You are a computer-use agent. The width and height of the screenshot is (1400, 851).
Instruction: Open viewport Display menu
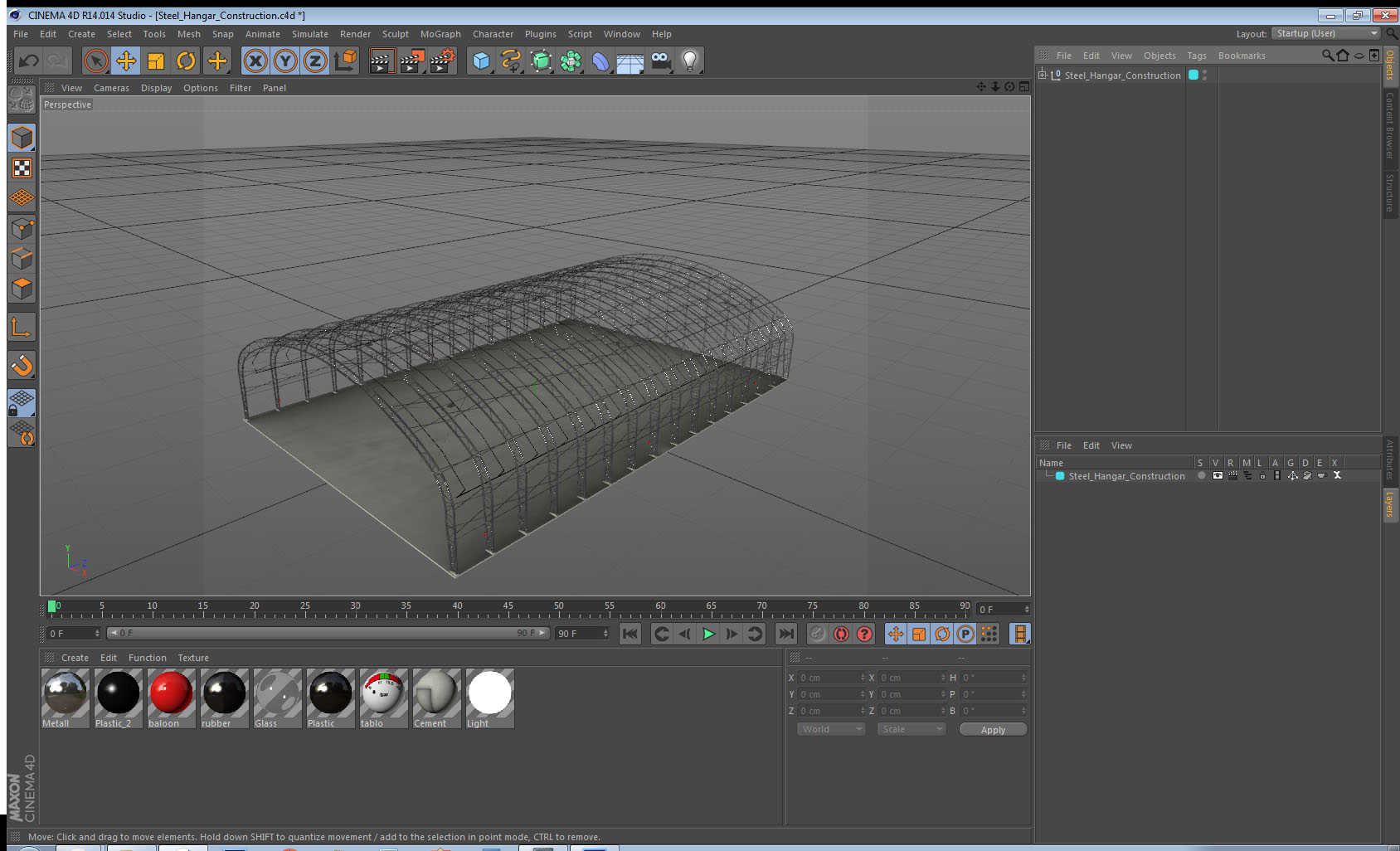click(156, 88)
